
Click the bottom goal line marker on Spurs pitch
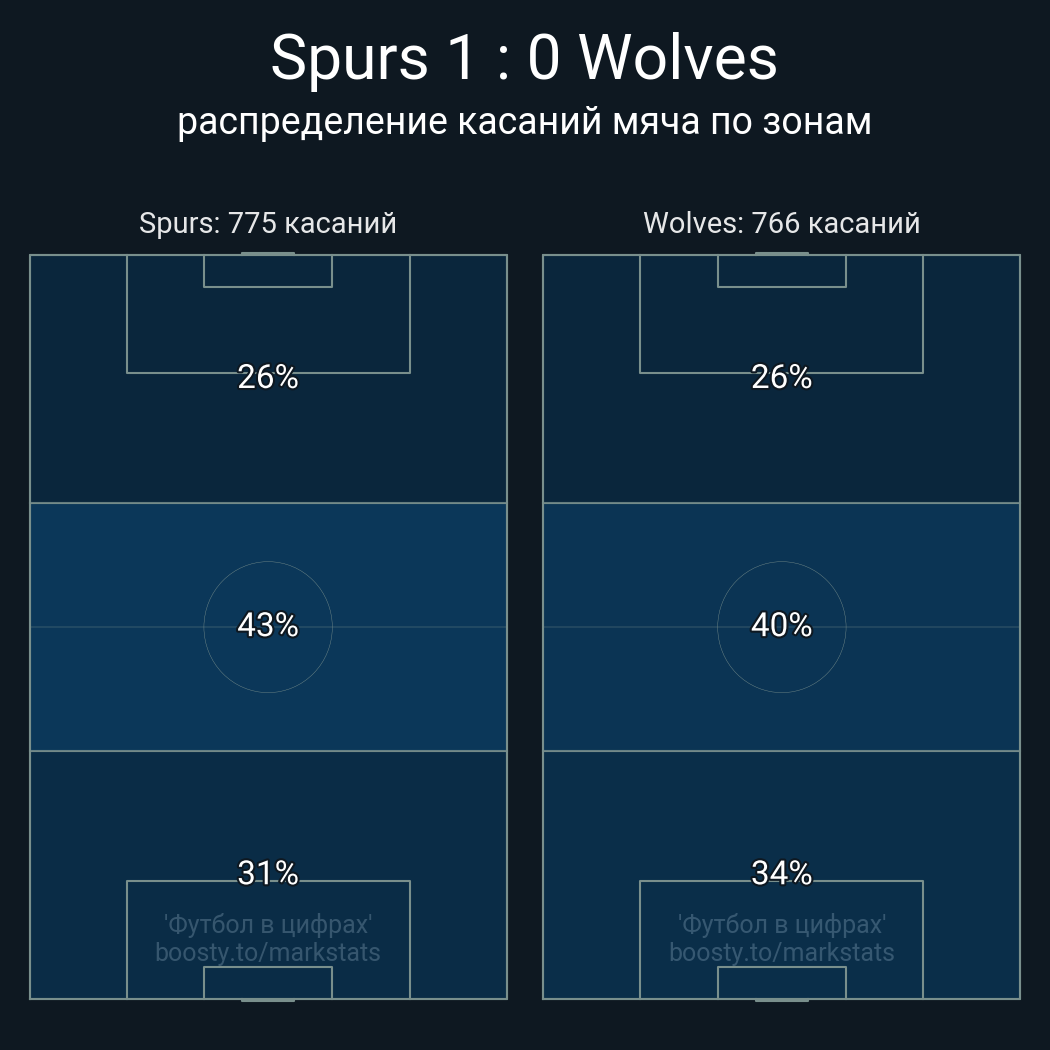pyautogui.click(x=268, y=999)
